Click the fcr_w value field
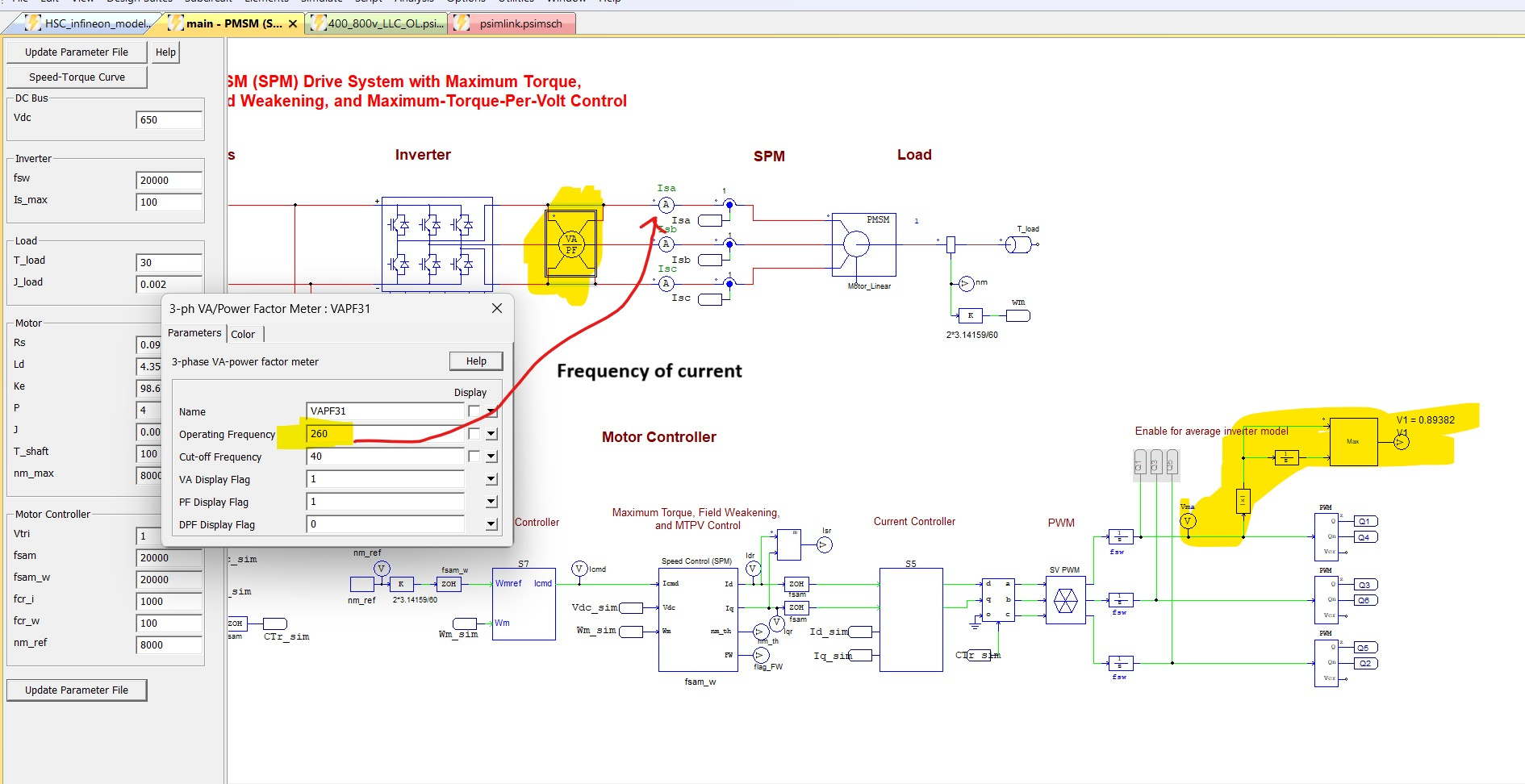Viewport: 1525px width, 784px height. [x=169, y=623]
